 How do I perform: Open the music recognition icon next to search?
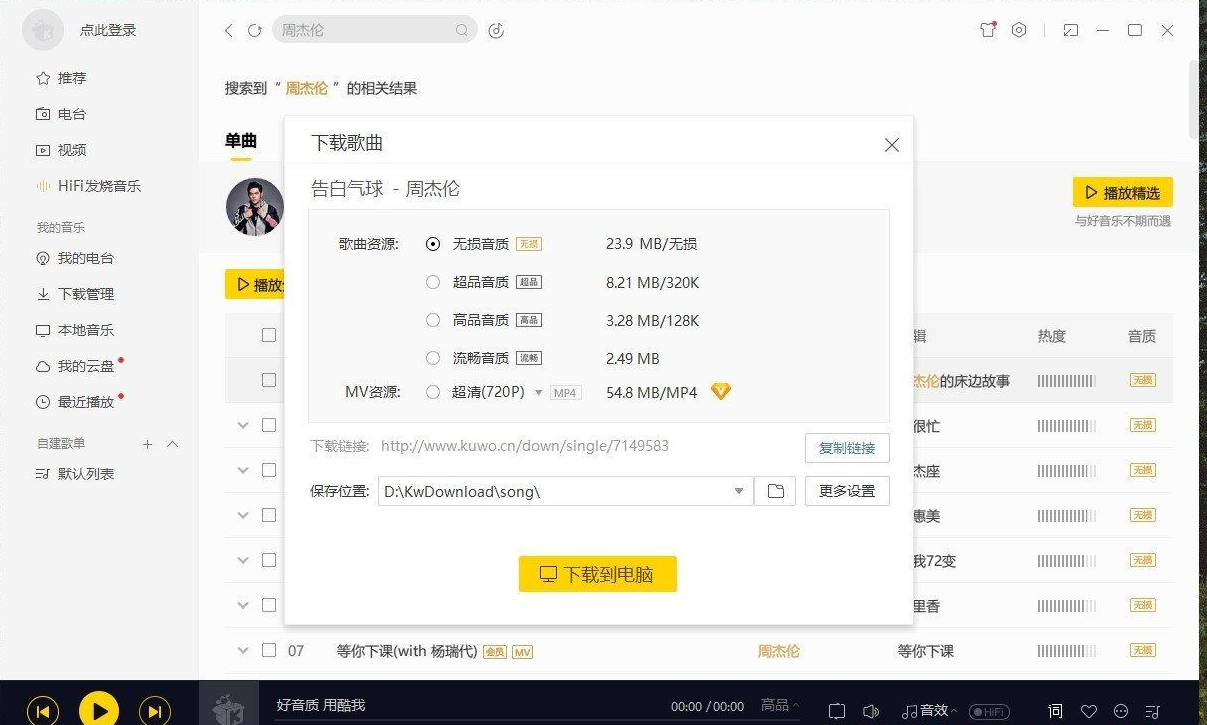point(496,31)
